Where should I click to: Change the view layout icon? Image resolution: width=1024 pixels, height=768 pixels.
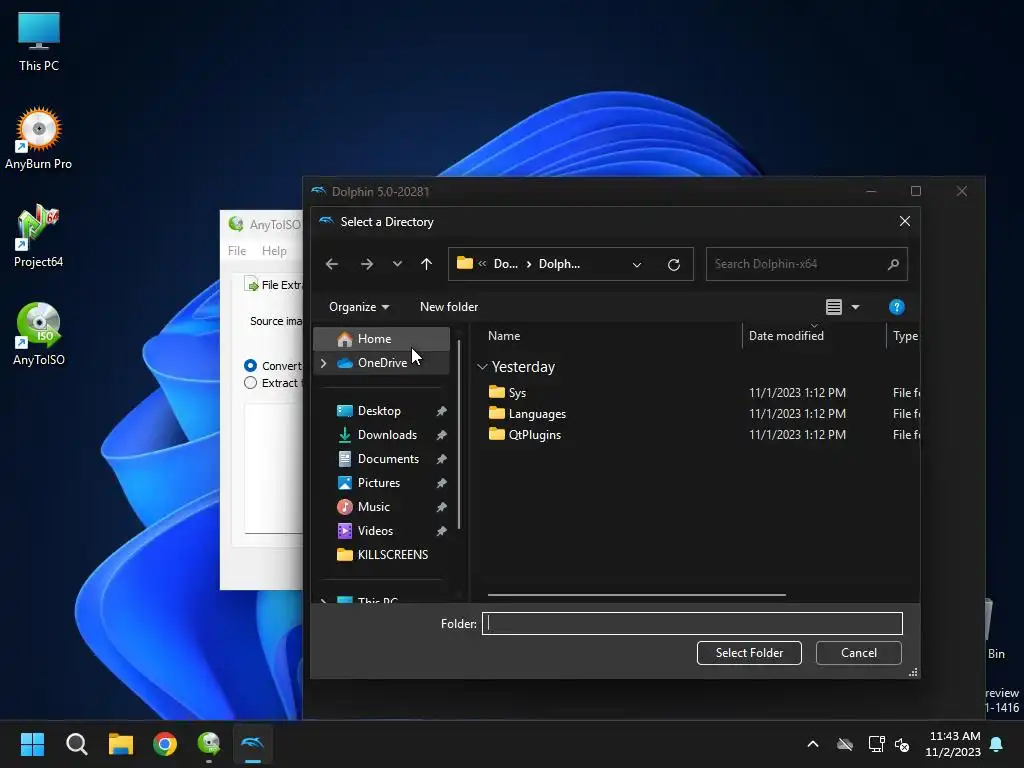click(834, 307)
